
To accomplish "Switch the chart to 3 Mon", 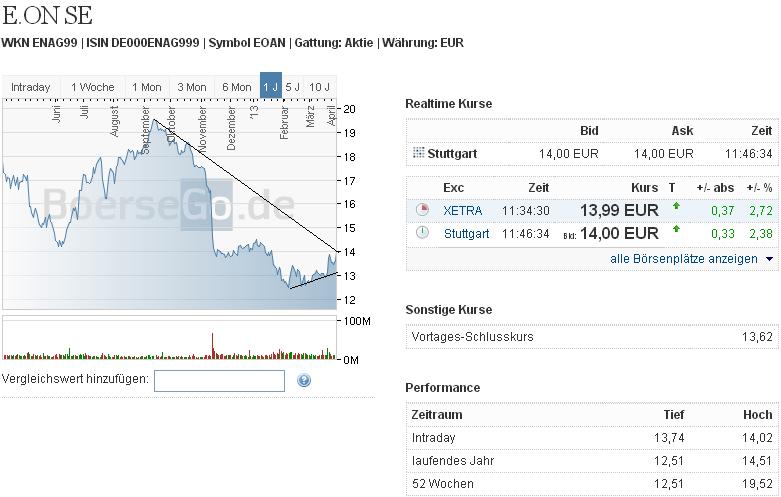I will tap(192, 87).
